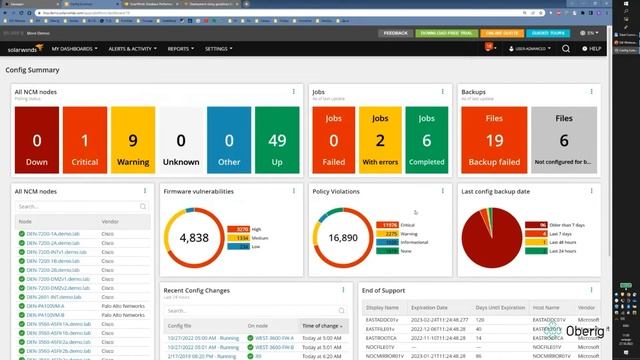Click Node column header
Image resolution: width=640 pixels, height=360 pixels.
tap(25, 222)
